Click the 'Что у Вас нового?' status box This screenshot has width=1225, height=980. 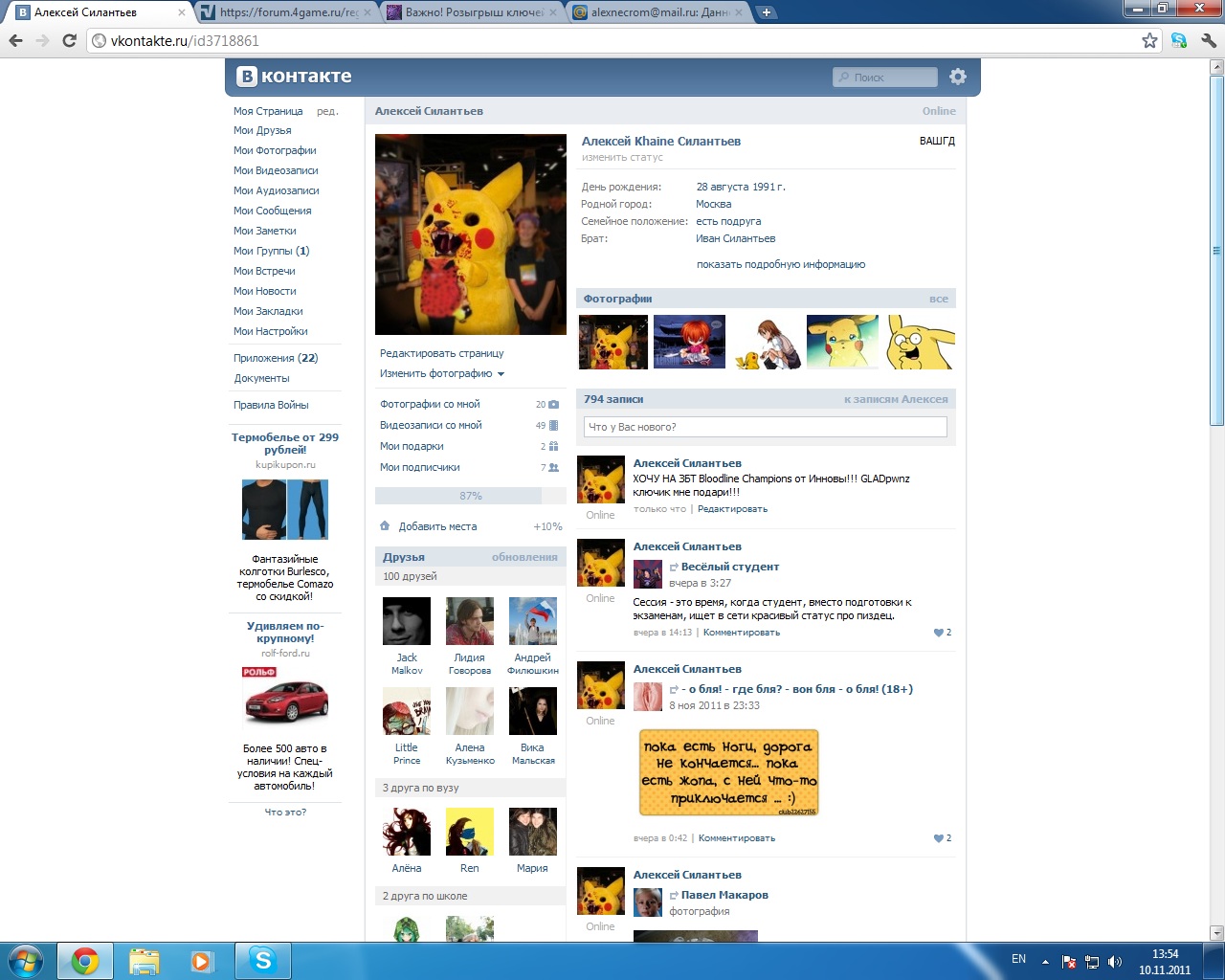tap(766, 427)
